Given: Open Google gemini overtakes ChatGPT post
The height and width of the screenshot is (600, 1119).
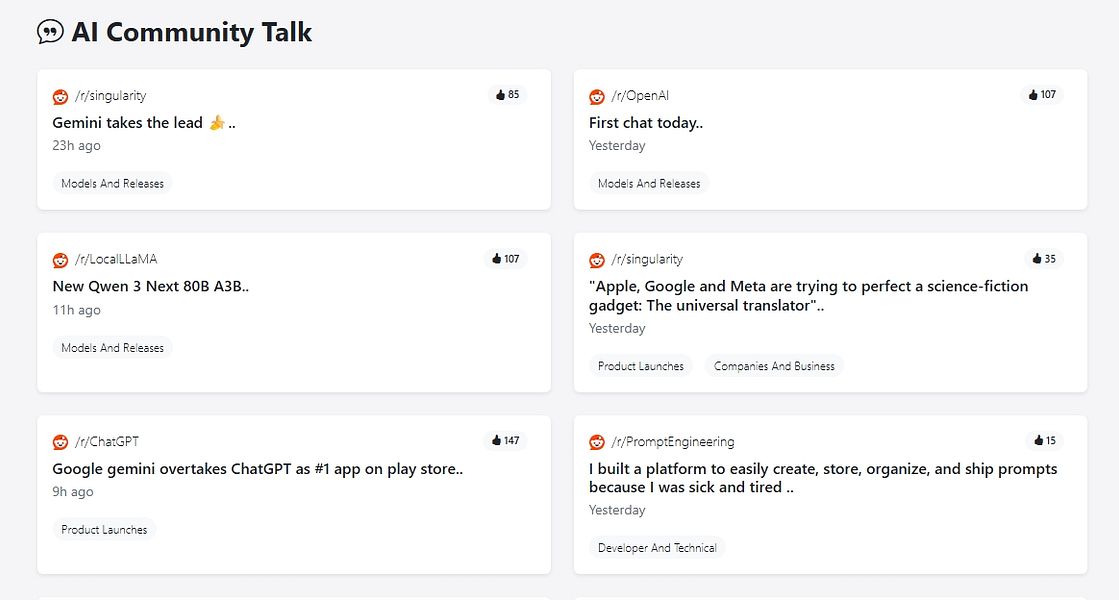Looking at the screenshot, I should [x=257, y=469].
